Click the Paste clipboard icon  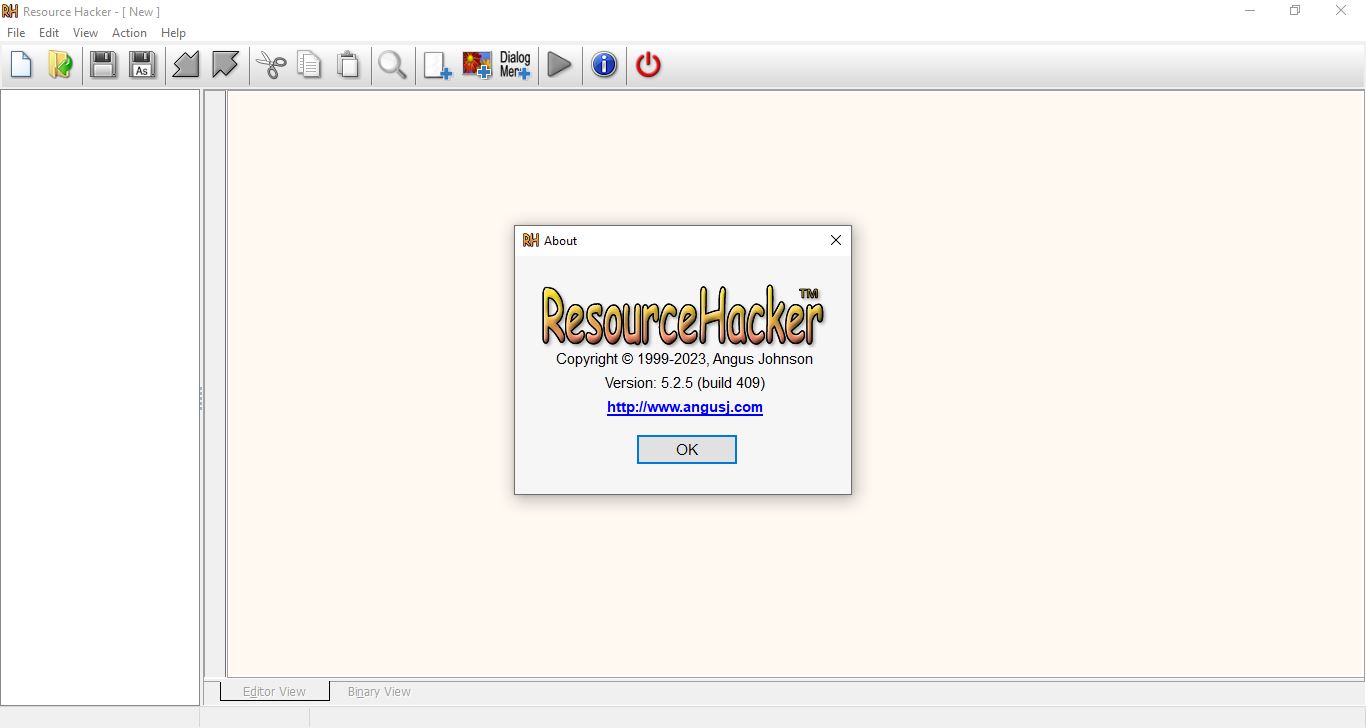click(x=348, y=65)
